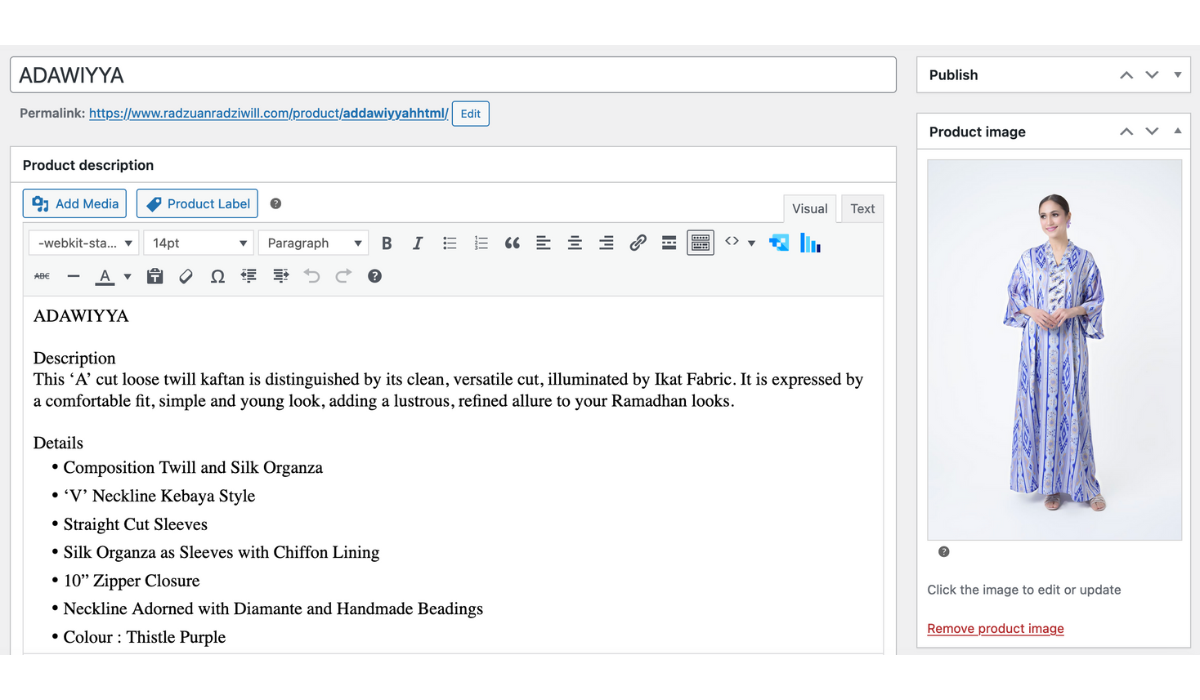
Task: Insert a special character (omega icon)
Action: click(217, 276)
